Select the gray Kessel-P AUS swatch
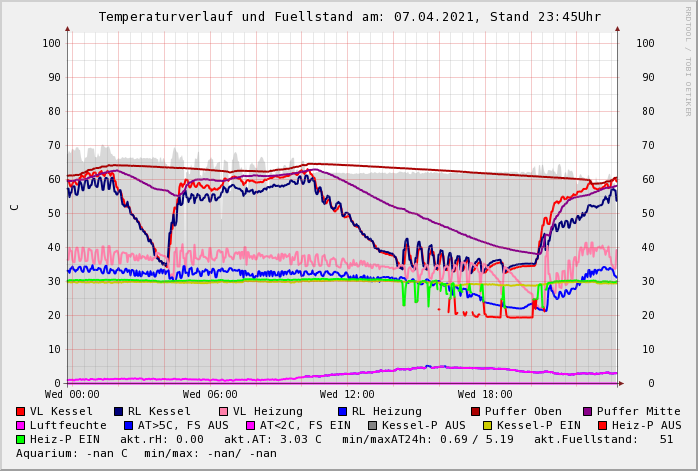The width and height of the screenshot is (698, 471). (x=371, y=425)
